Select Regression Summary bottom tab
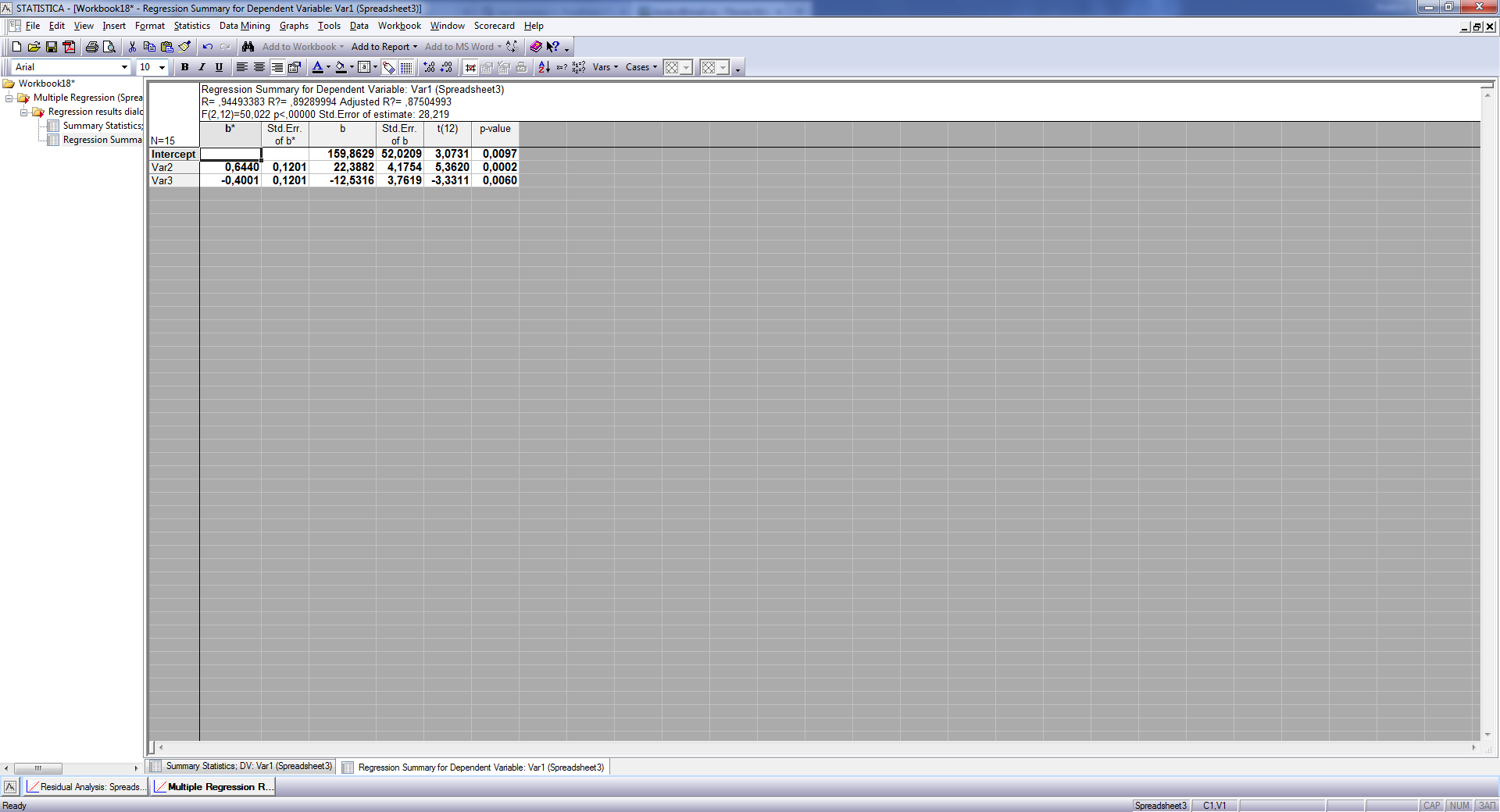The height and width of the screenshot is (812, 1500). point(473,767)
